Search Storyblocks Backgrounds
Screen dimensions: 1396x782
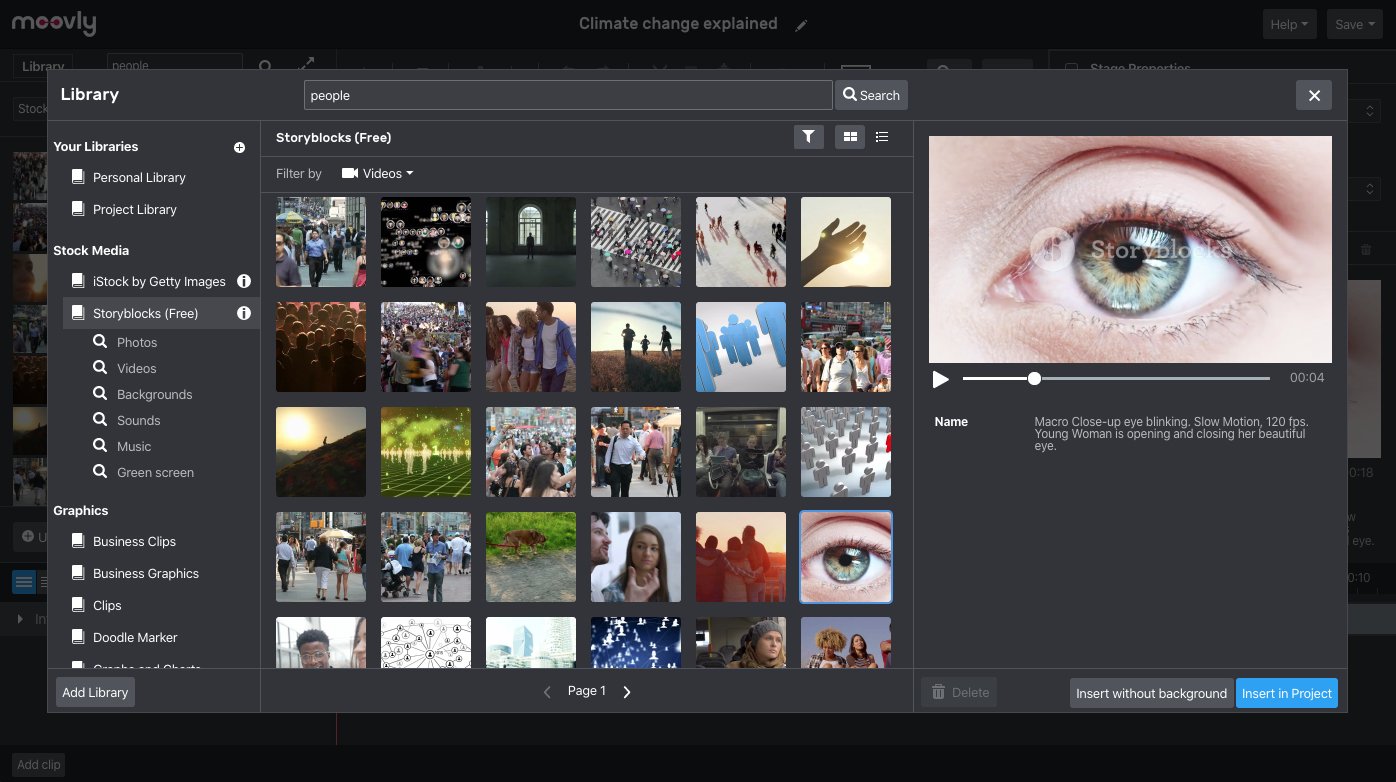(x=154, y=394)
